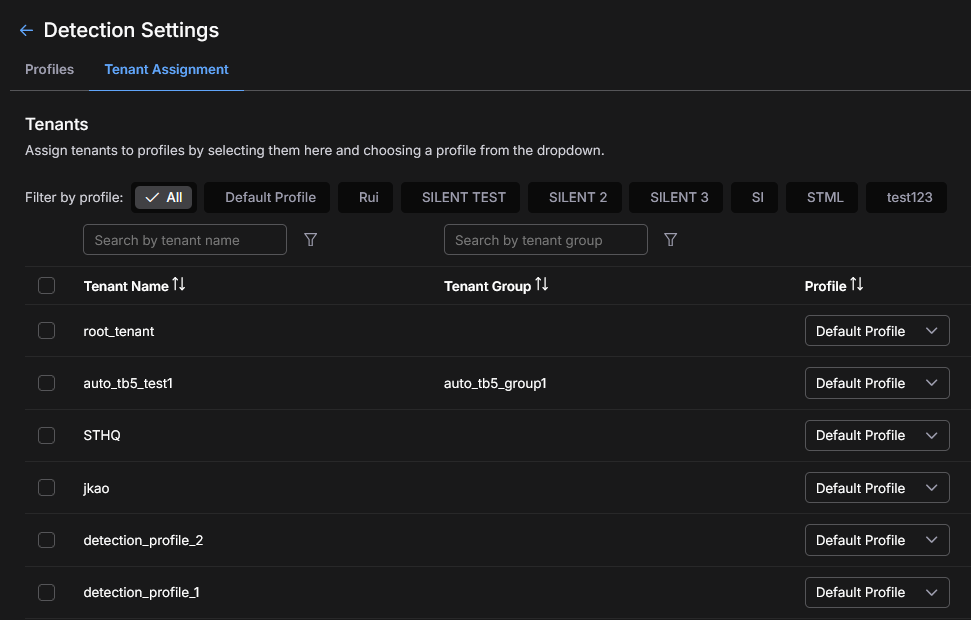Click the tenant name filter funnel icon
Screen dimensions: 971x620
click(310, 240)
